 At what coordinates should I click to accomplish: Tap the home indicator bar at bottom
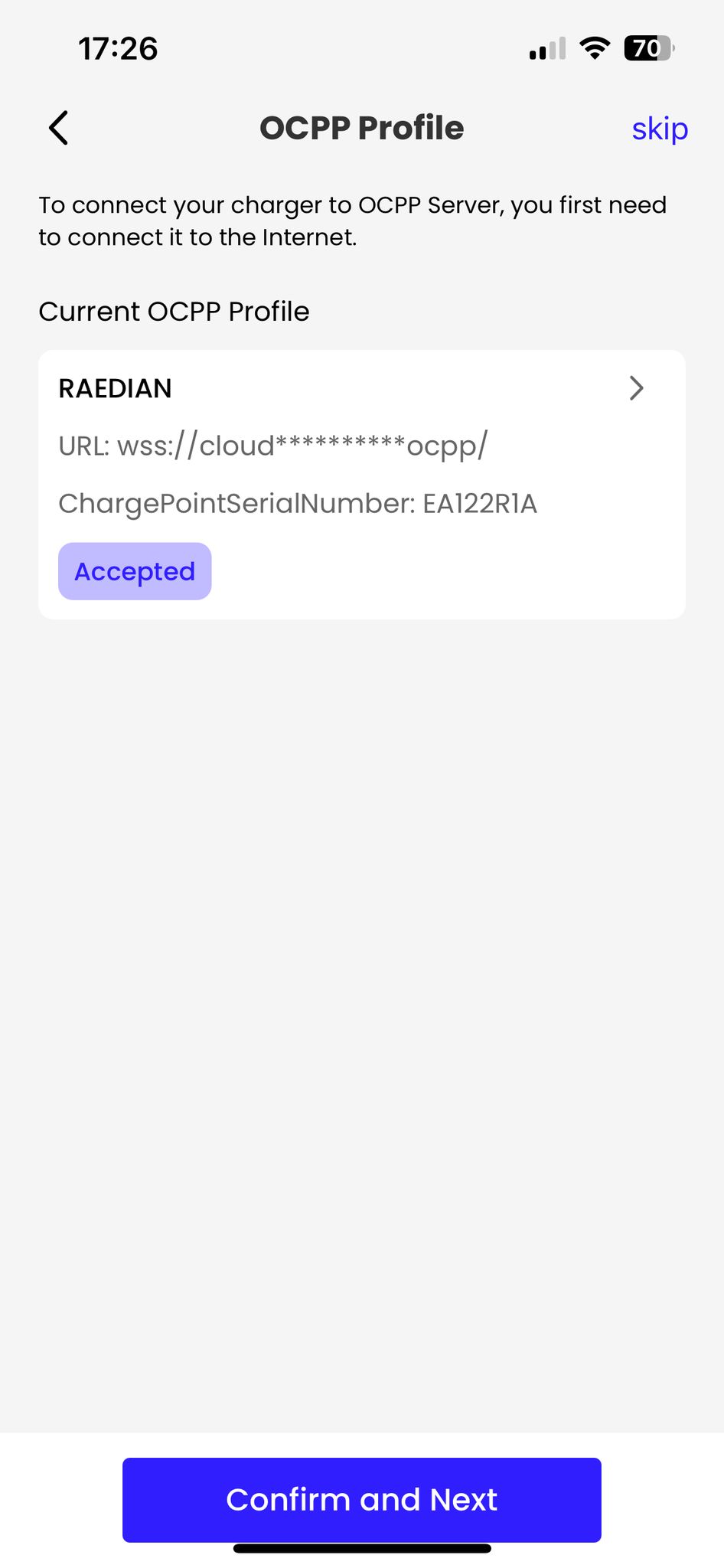coord(362,1548)
